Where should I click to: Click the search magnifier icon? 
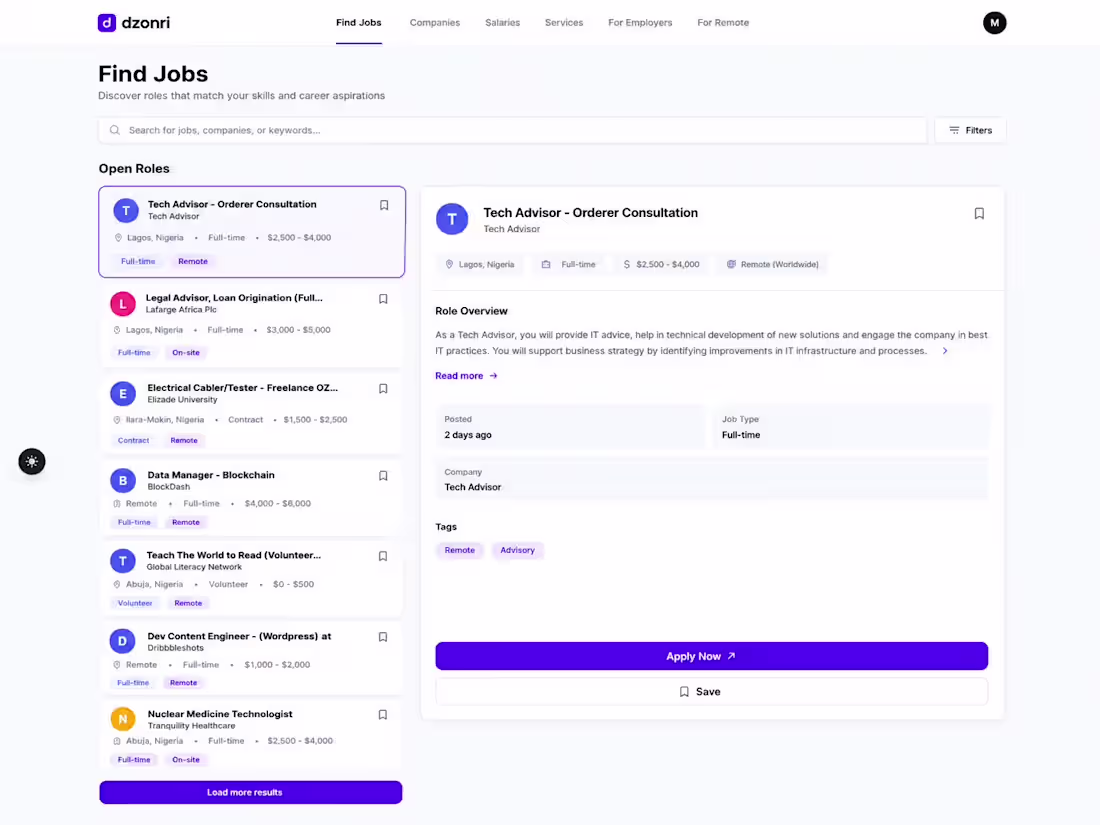115,130
